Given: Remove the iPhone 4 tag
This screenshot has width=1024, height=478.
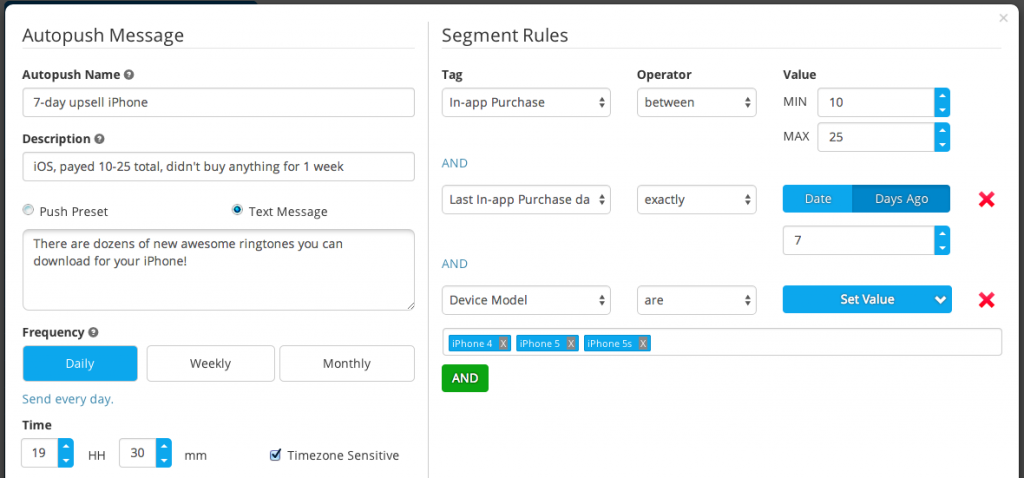Looking at the screenshot, I should pyautogui.click(x=503, y=343).
